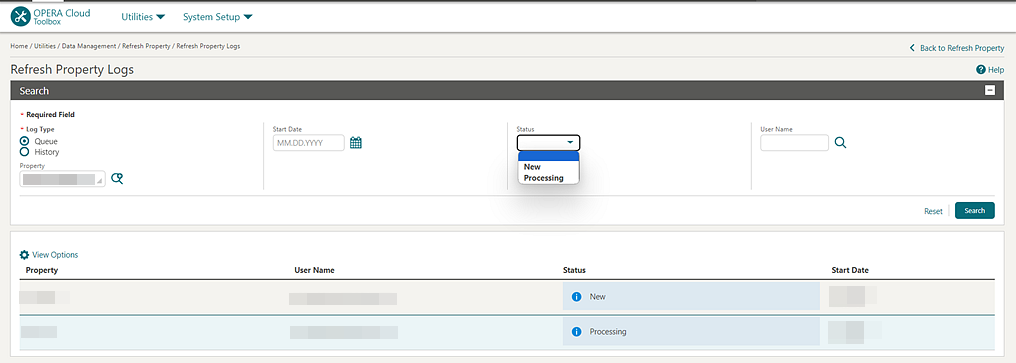Viewport: 1016px width, 363px height.
Task: Select the blank Status option
Action: (x=548, y=156)
